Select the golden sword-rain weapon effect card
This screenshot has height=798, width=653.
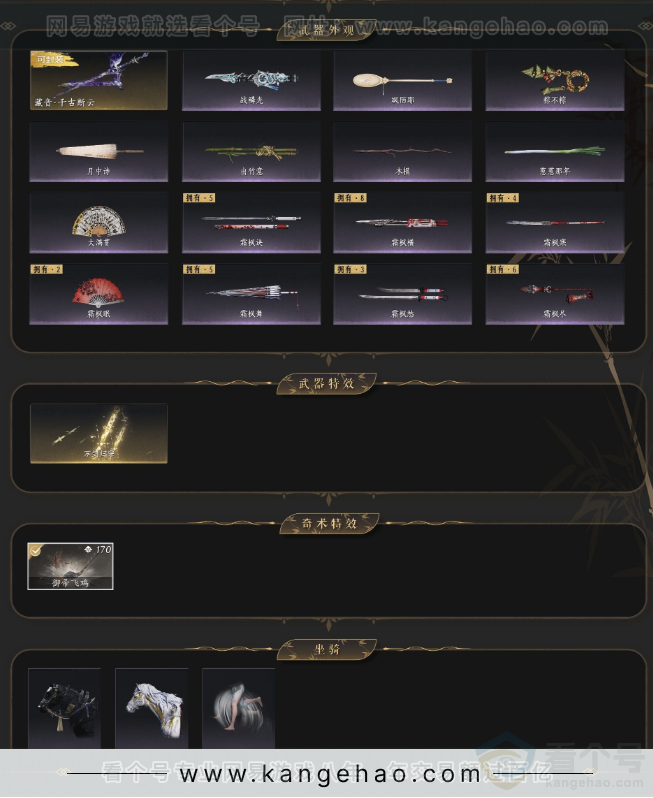[99, 434]
